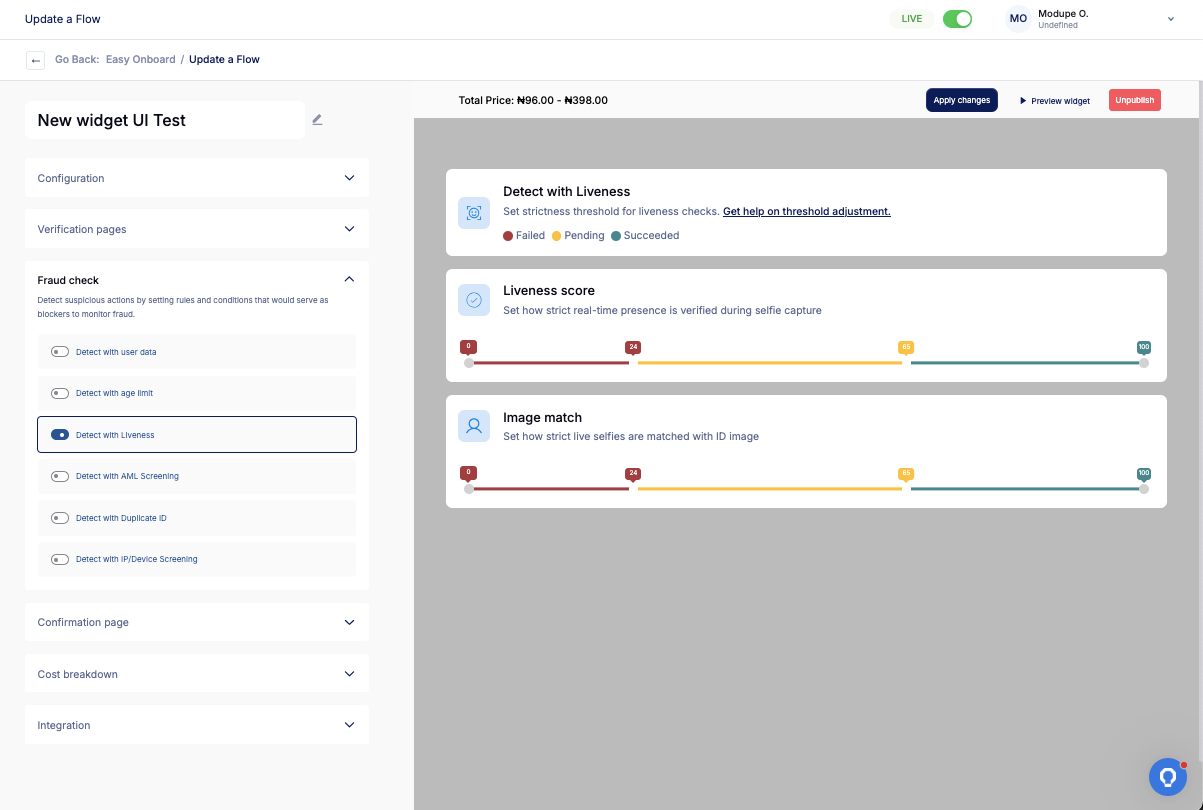Expand the Cost breakdown section
1203x810 pixels.
tap(197, 674)
